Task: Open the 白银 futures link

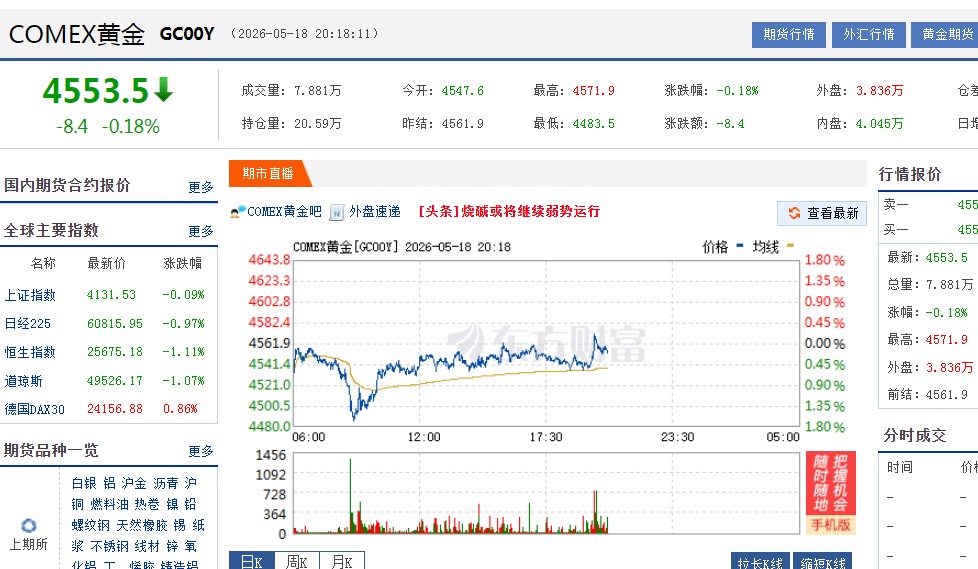Action: click(x=84, y=483)
